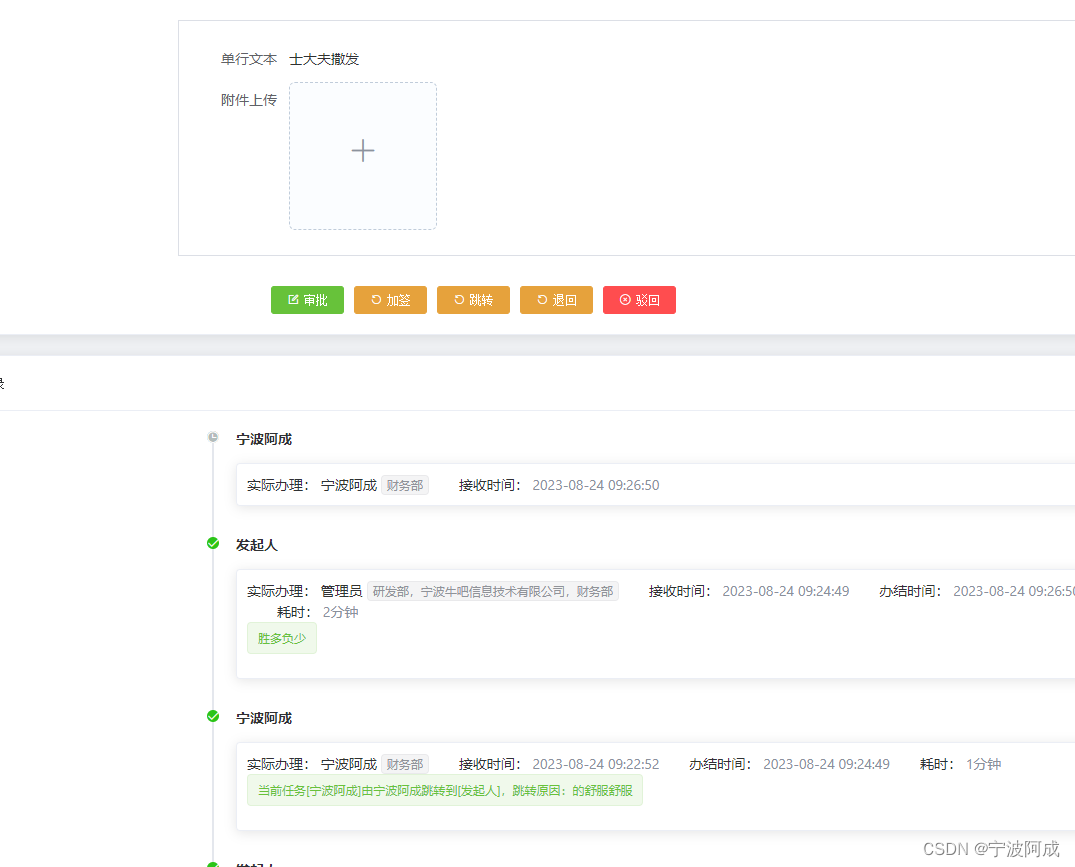Screen dimensions: 1075x867
Task: Click the clock pending icon beside 宁波阿成 node
Action: [212, 436]
